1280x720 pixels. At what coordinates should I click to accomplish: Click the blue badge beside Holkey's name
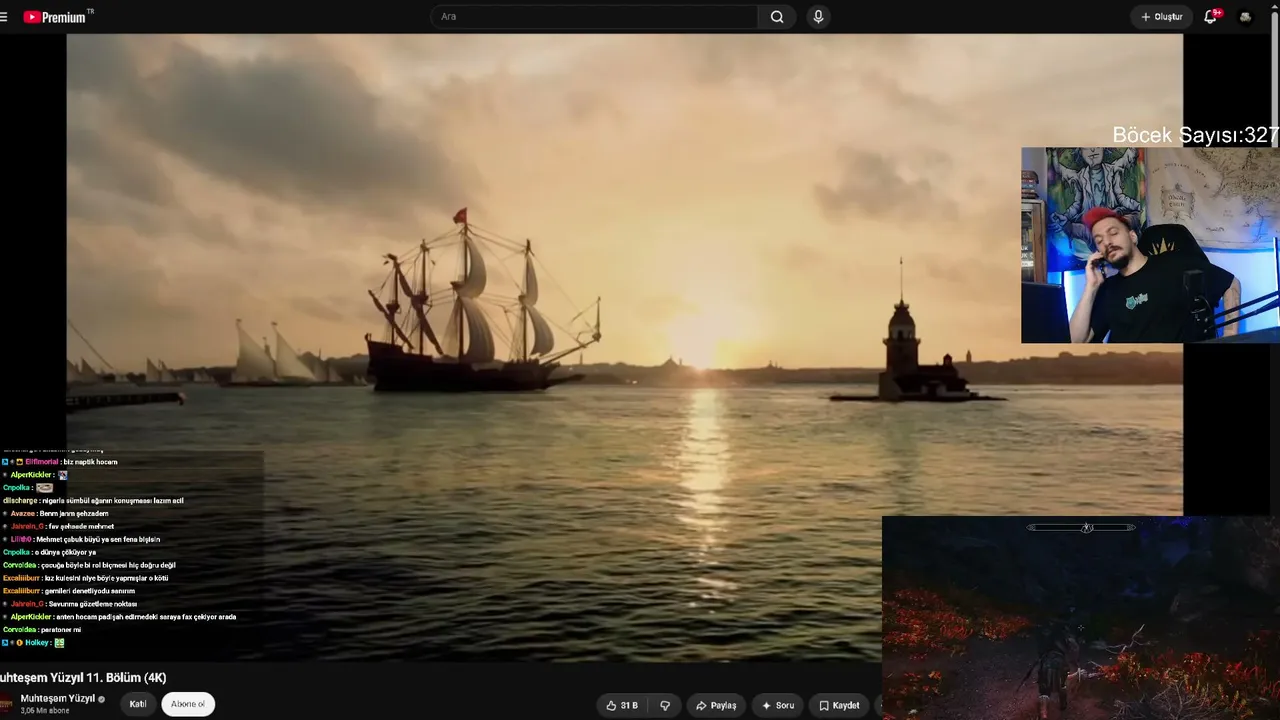5,643
